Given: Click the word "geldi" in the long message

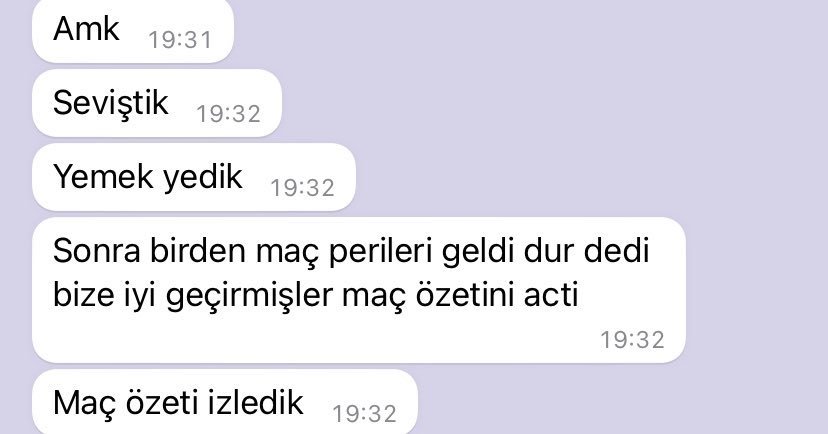Looking at the screenshot, I should 478,252.
